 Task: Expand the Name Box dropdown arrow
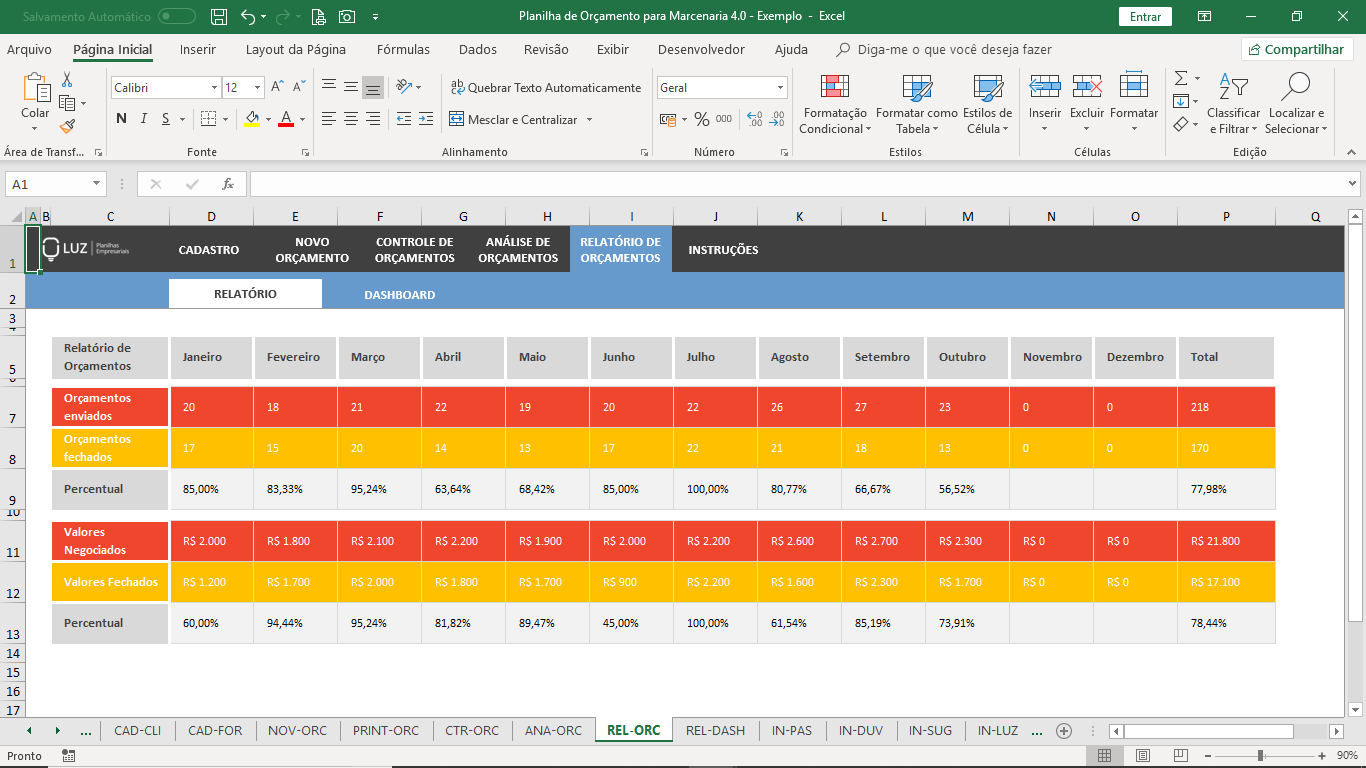[x=97, y=184]
